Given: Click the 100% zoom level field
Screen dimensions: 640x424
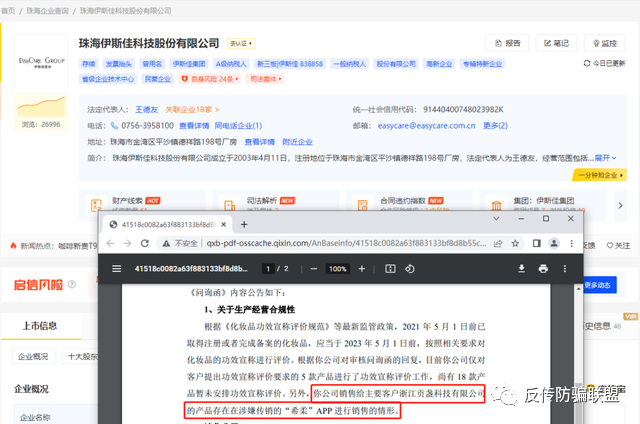Looking at the screenshot, I should (338, 269).
